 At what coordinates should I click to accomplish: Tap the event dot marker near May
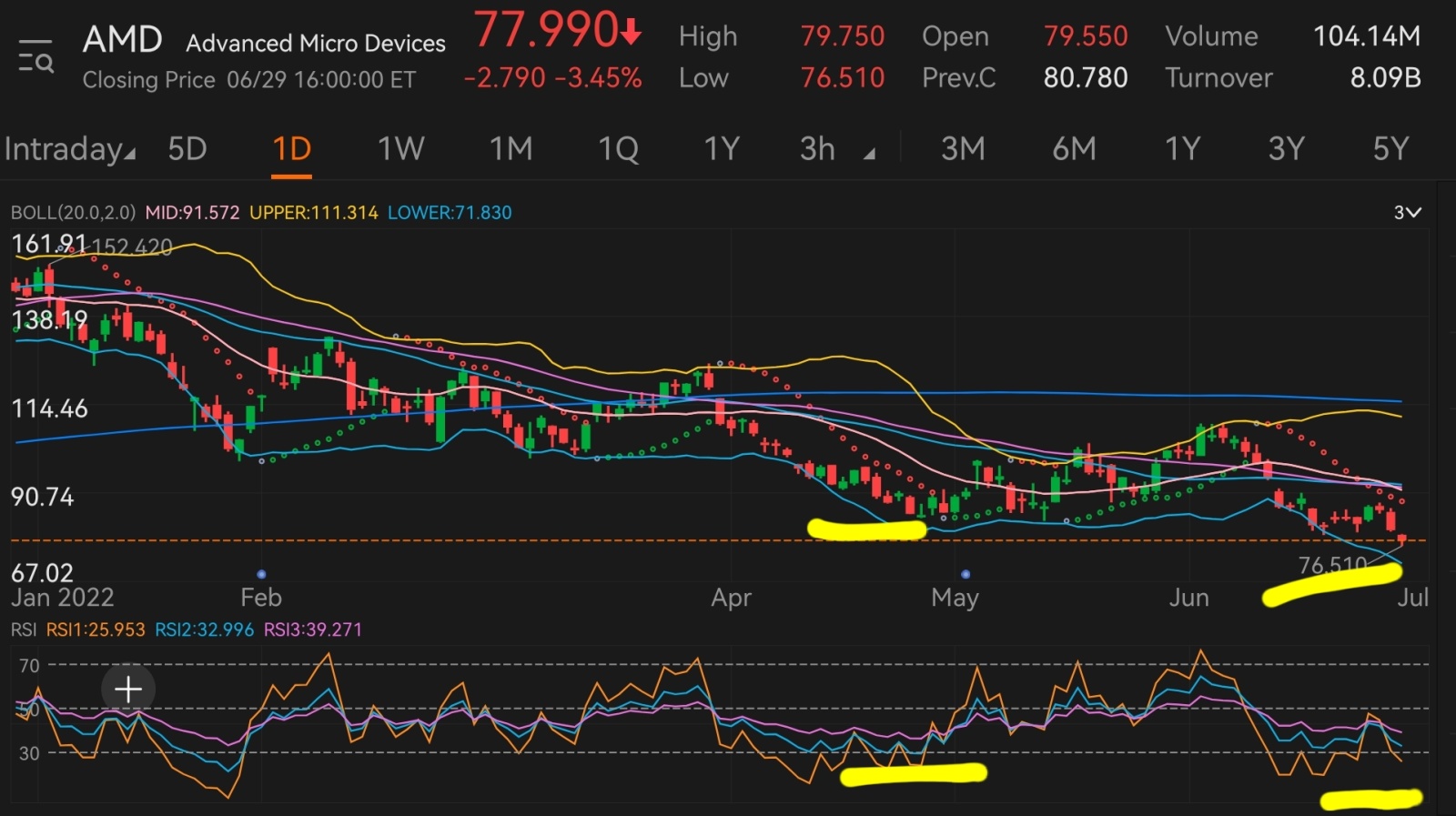966,574
